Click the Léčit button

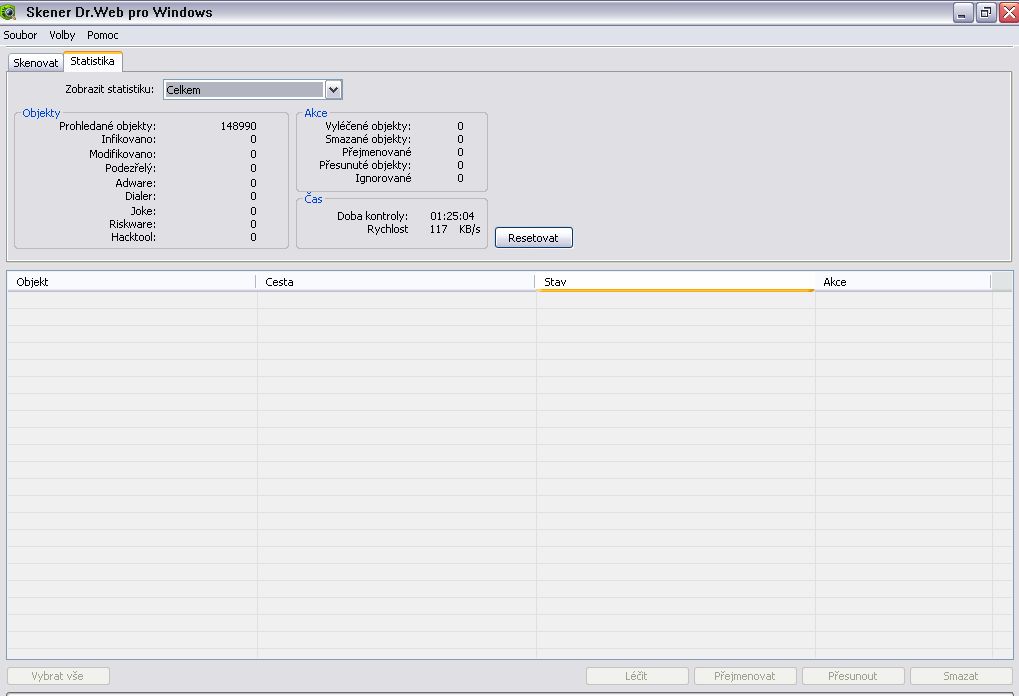click(x=637, y=676)
